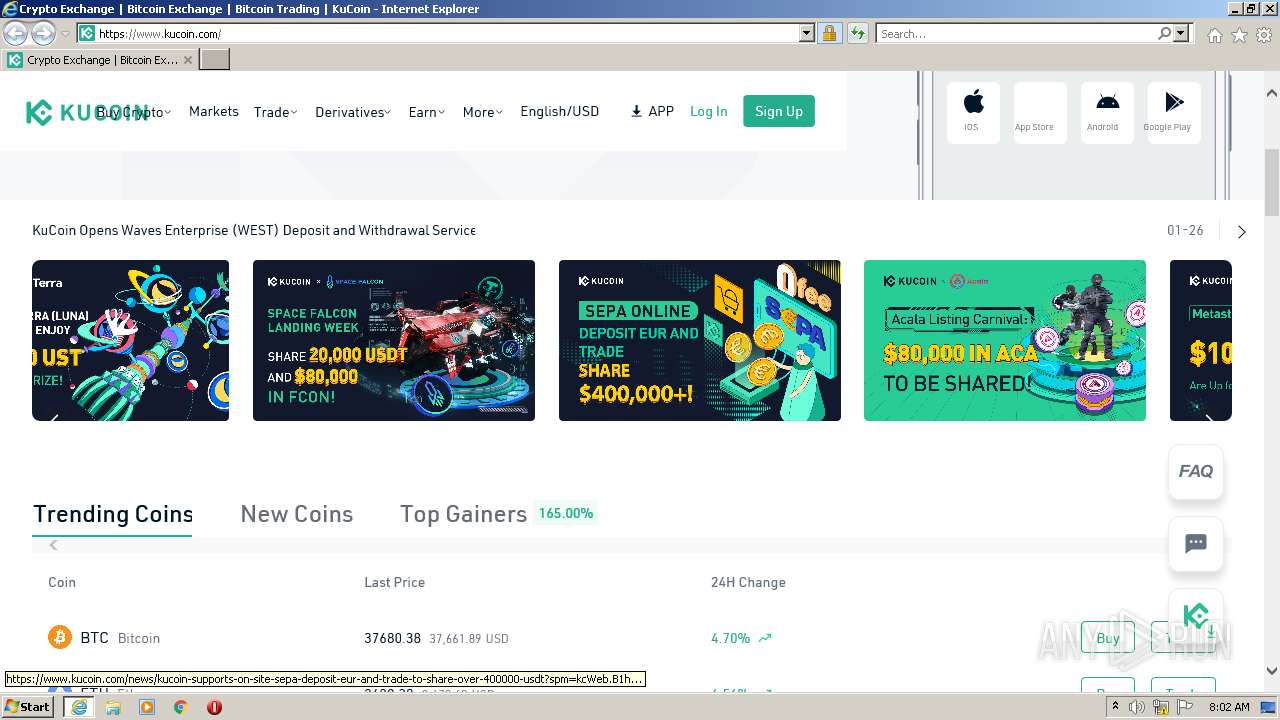This screenshot has width=1280, height=720.
Task: Click the Last Price column header
Action: tap(394, 582)
